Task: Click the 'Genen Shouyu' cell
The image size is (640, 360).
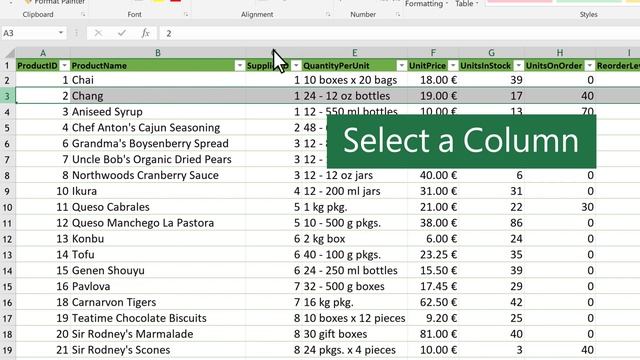Action: coord(158,271)
